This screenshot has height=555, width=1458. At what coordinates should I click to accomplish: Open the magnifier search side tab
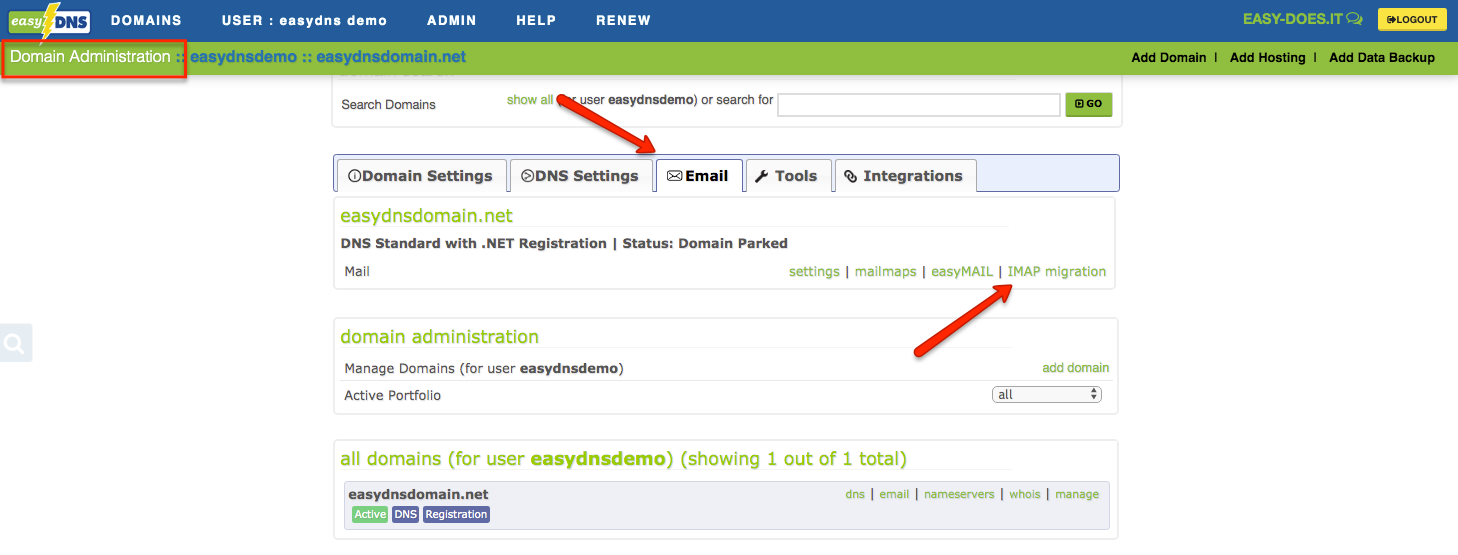point(15,343)
